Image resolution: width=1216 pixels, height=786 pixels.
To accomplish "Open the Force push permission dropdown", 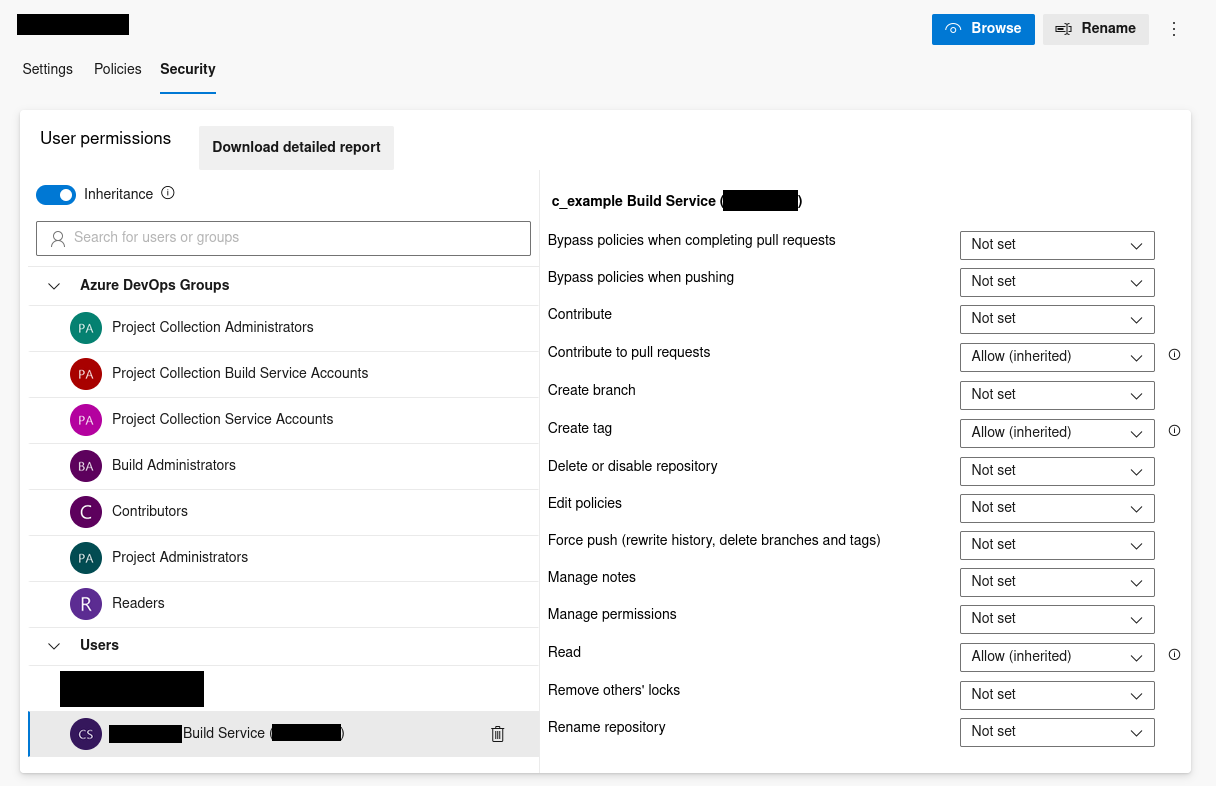I will [1056, 545].
